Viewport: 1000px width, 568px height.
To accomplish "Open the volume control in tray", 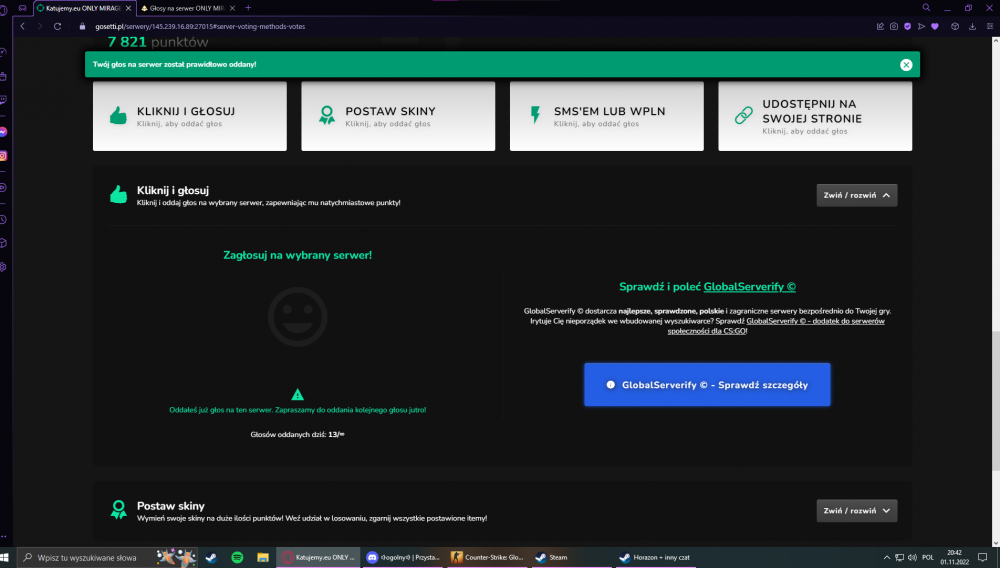I will coord(912,557).
